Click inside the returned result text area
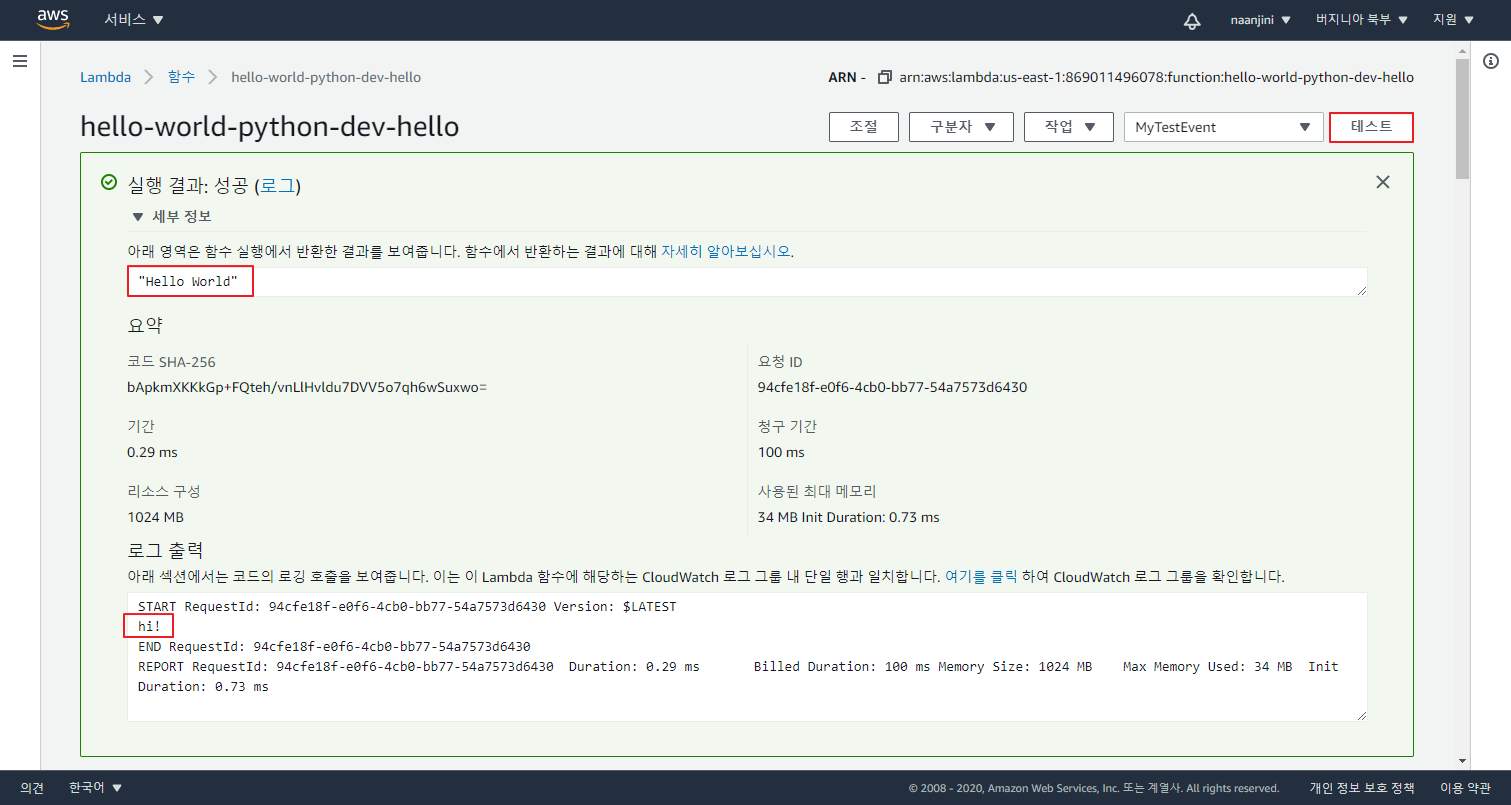Viewport: 1511px width, 805px height. coord(747,281)
